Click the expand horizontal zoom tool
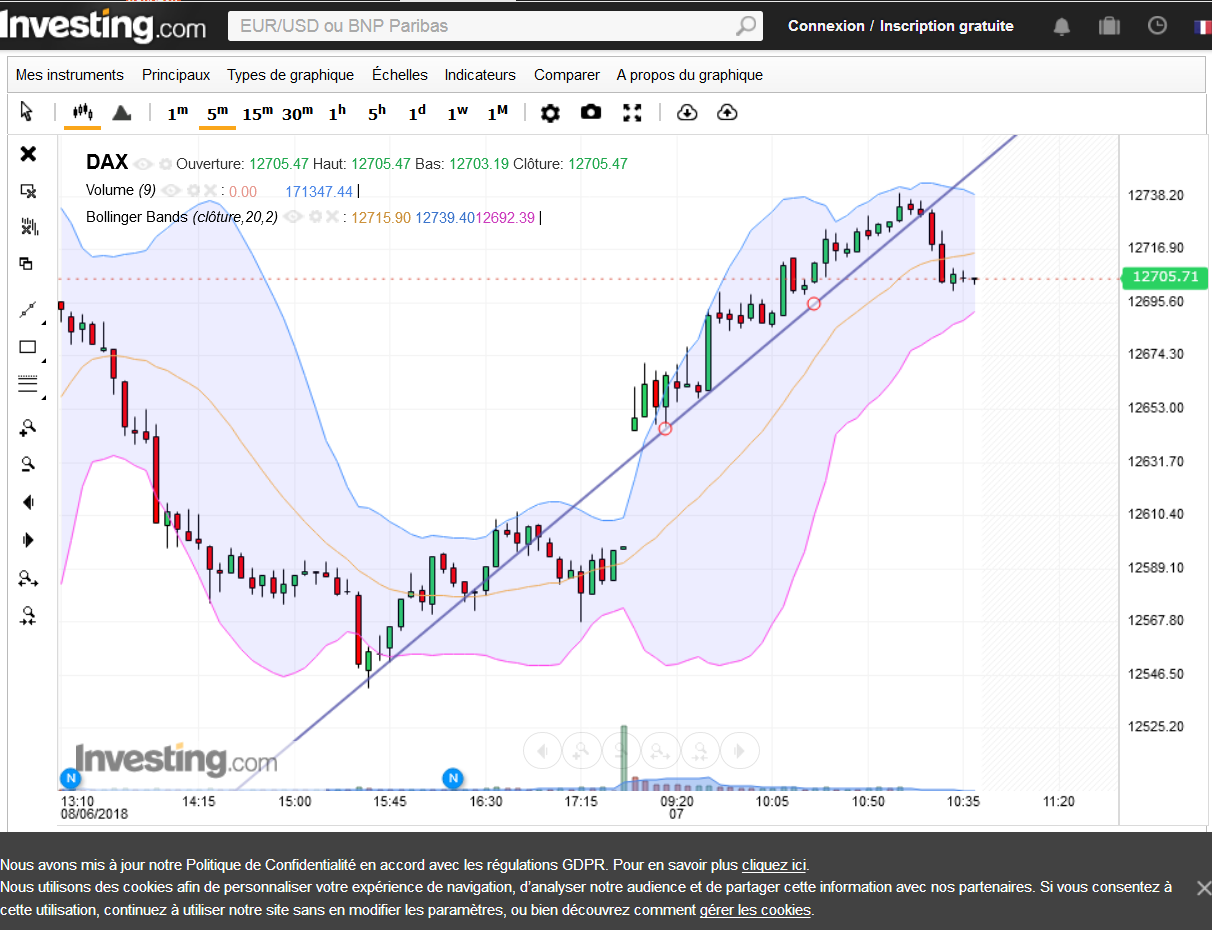This screenshot has height=930, width=1212. (x=28, y=578)
